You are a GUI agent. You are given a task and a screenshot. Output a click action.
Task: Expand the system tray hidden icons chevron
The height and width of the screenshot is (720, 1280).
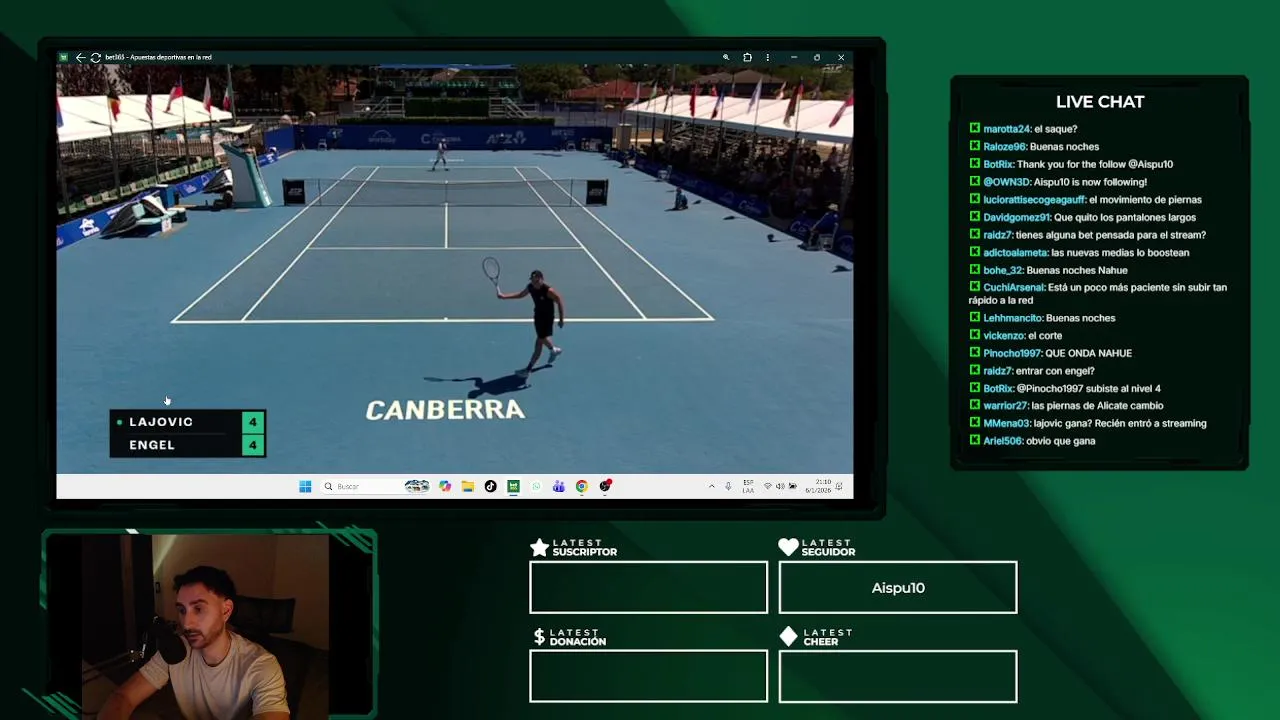click(712, 486)
